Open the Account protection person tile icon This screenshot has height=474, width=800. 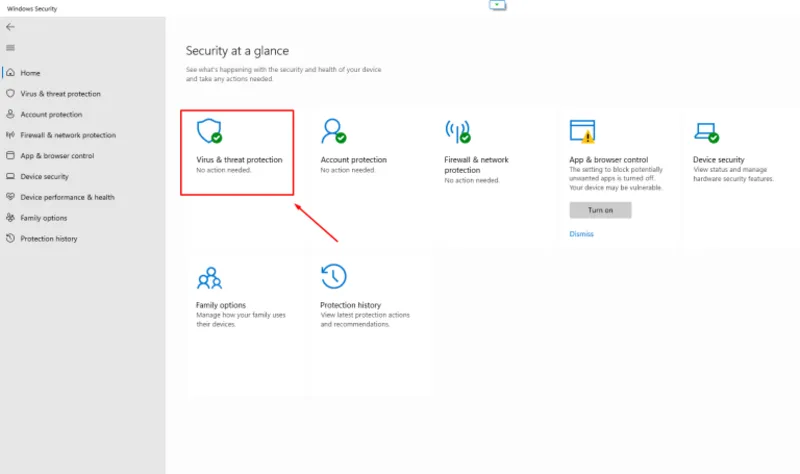point(334,131)
